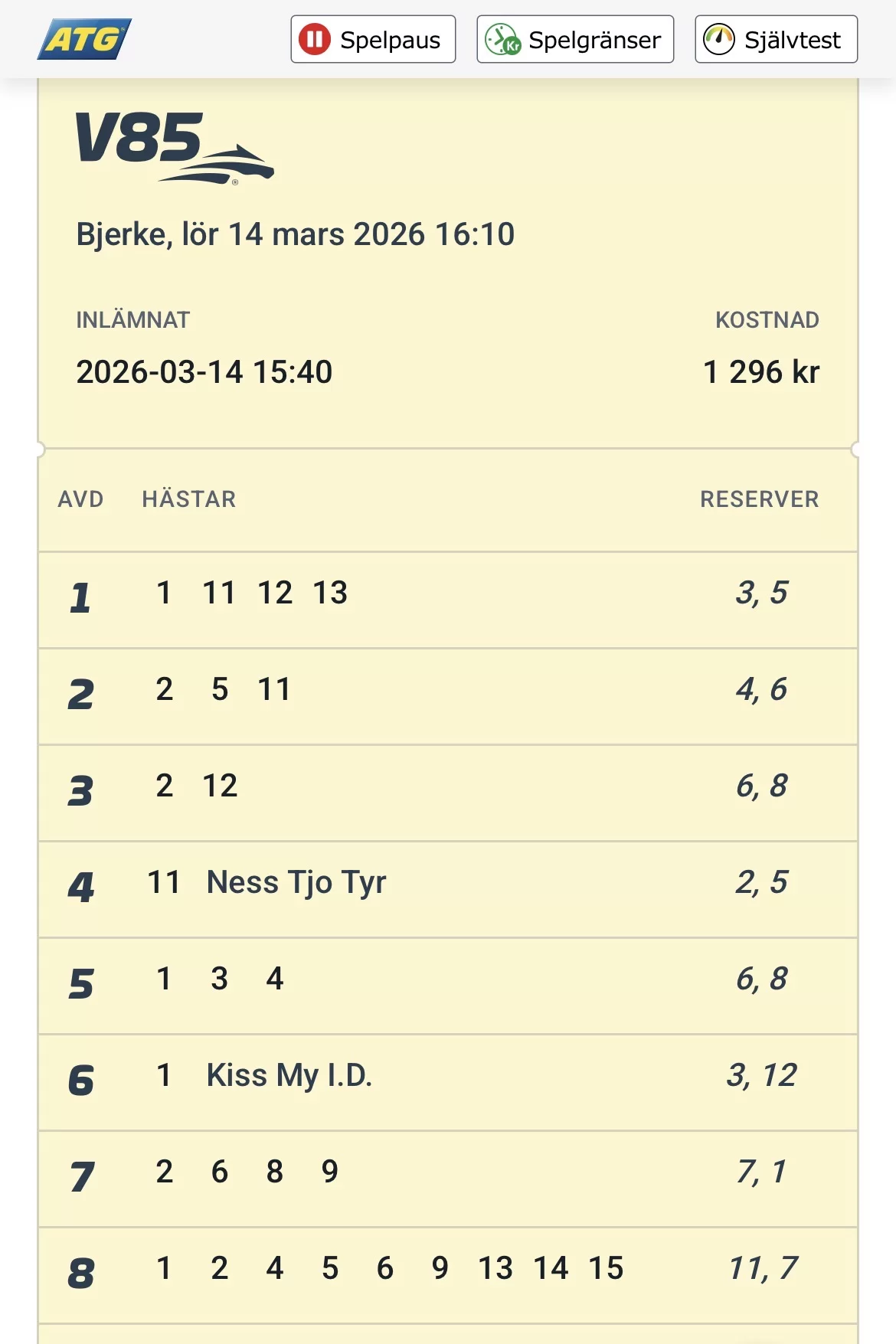896x1344 pixels.
Task: Click the ATG logo
Action: (x=84, y=39)
